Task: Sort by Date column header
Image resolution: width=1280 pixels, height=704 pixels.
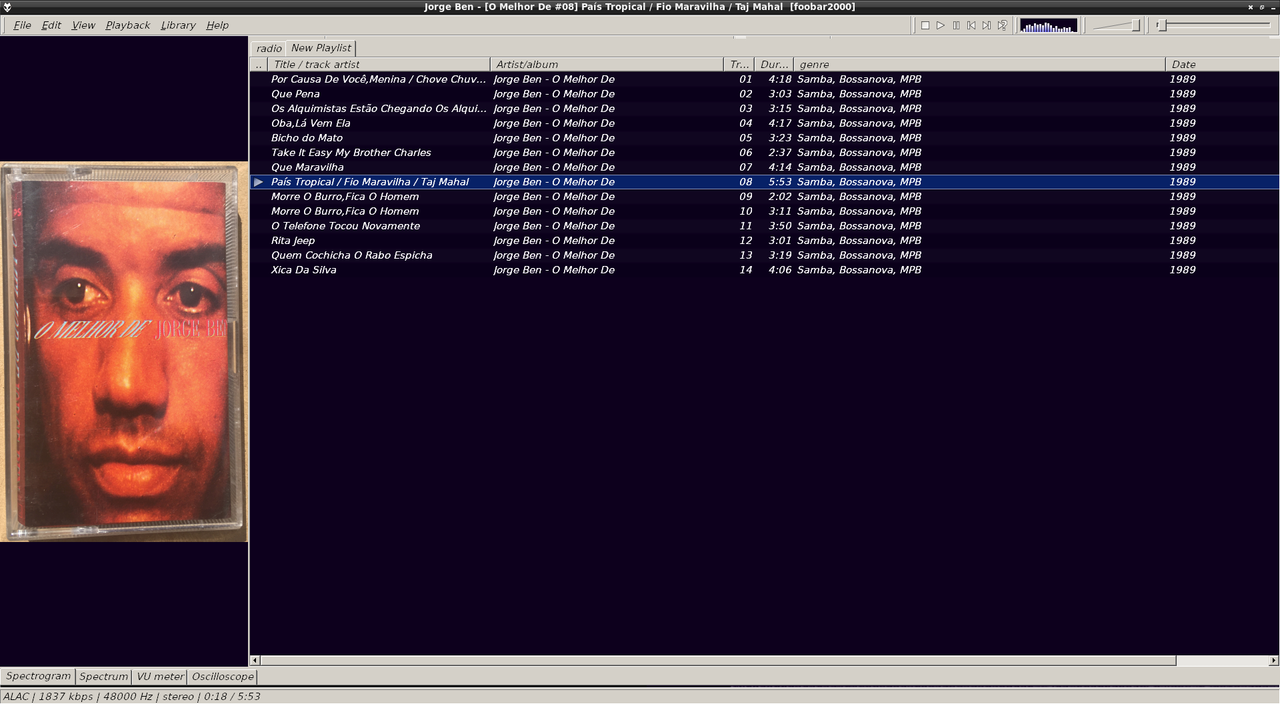Action: point(1223,64)
